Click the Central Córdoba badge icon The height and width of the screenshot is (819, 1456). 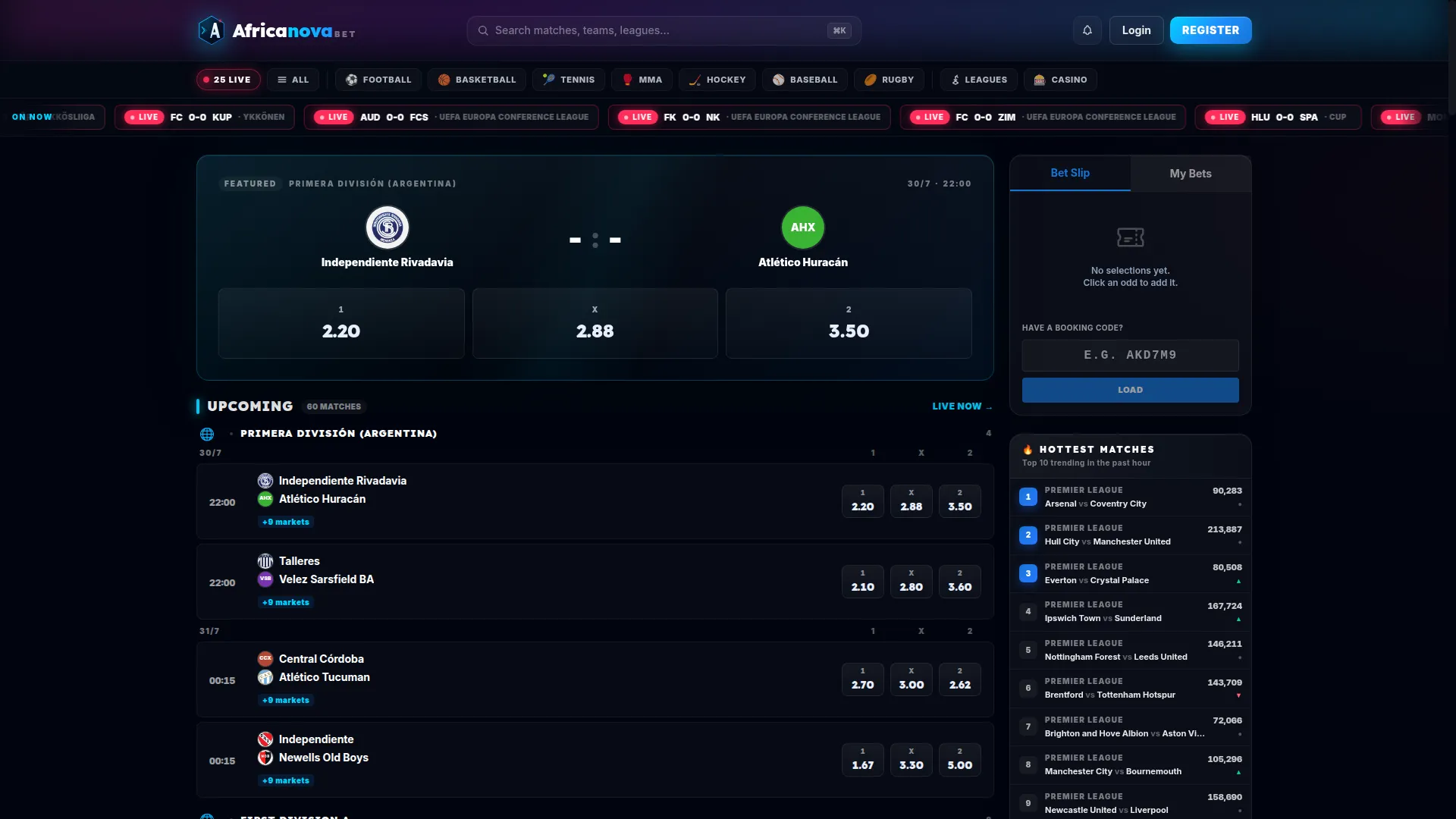(265, 659)
